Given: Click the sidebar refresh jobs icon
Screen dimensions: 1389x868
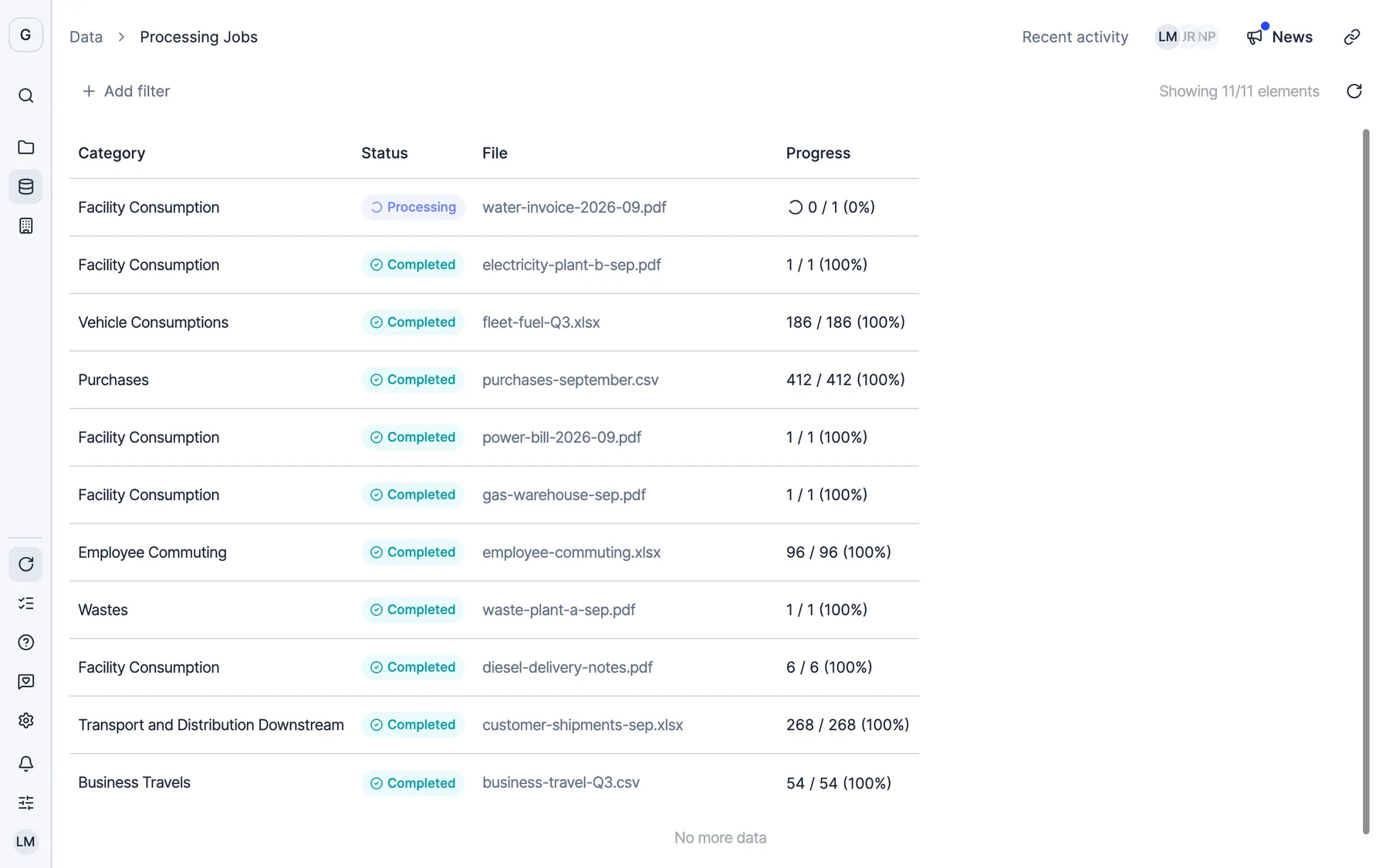Looking at the screenshot, I should (25, 564).
